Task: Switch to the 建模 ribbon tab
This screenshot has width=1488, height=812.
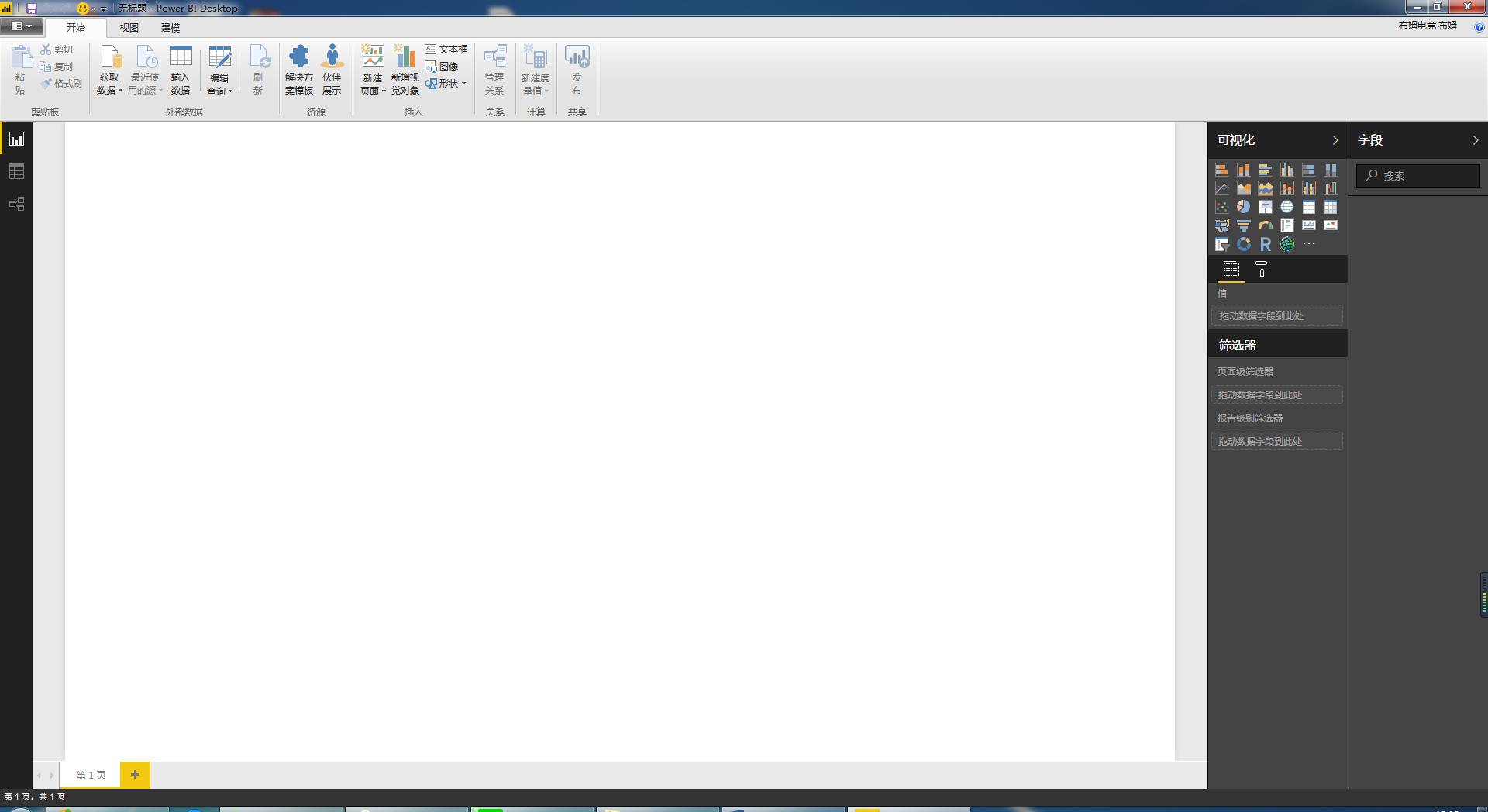Action: [x=170, y=28]
